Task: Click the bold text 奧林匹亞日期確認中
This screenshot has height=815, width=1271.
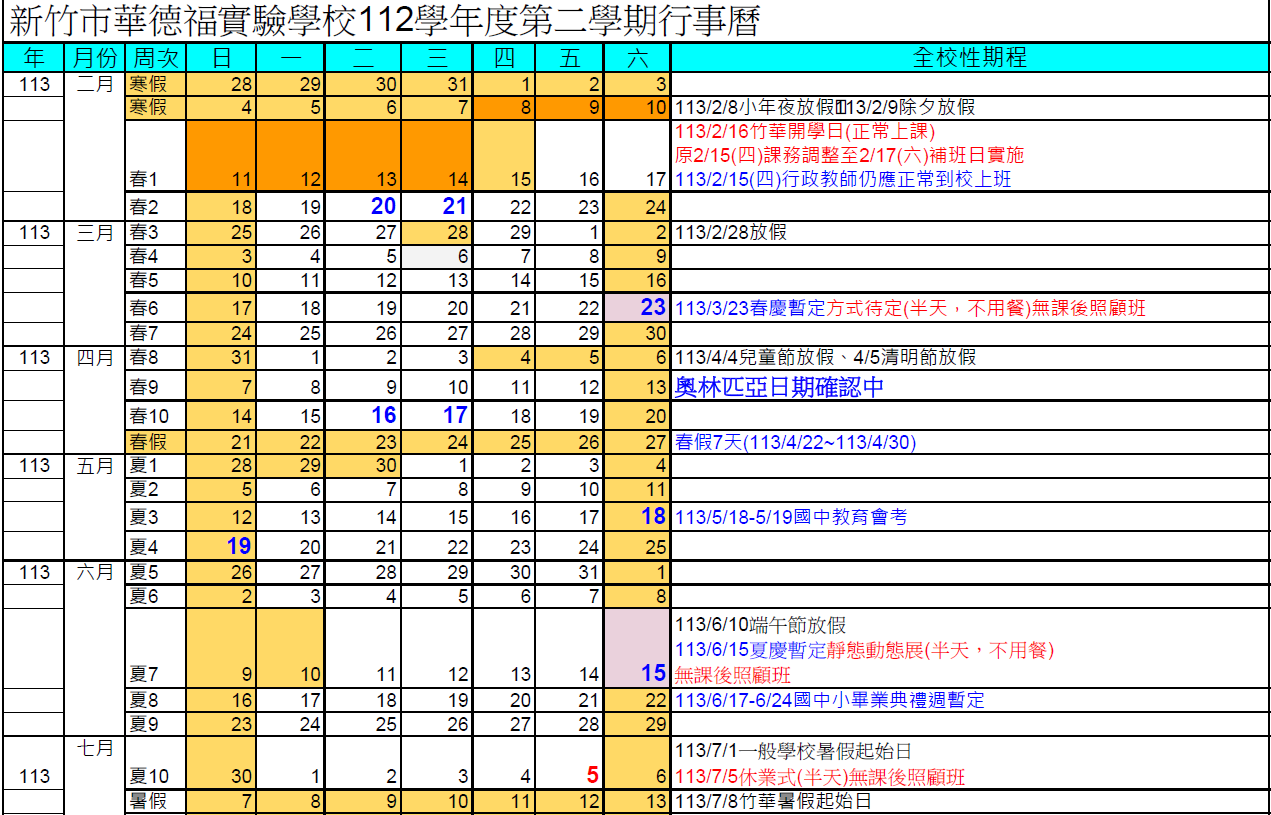Action: coord(780,386)
